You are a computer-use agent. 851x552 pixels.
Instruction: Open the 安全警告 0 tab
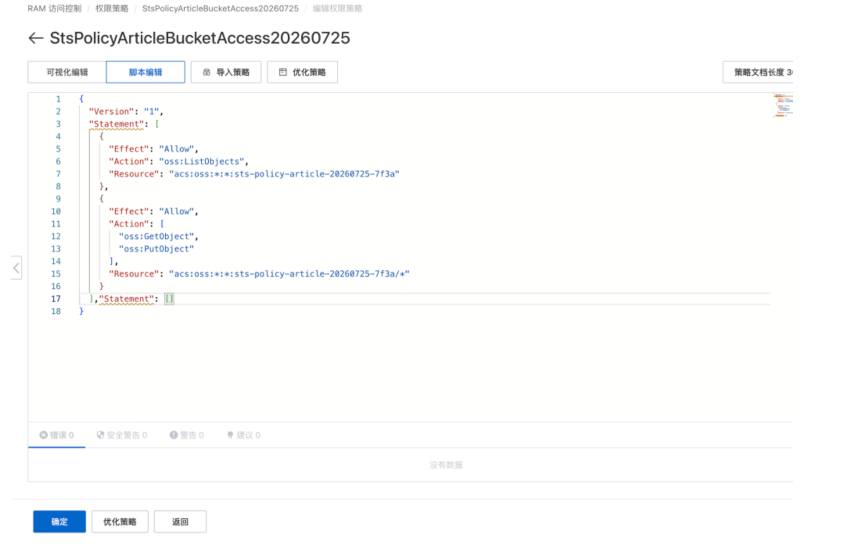(x=122, y=435)
